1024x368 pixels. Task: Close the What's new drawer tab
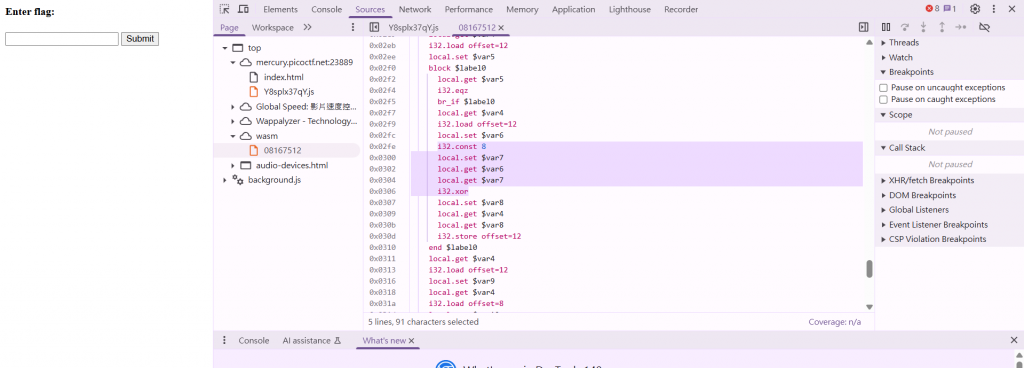click(411, 341)
